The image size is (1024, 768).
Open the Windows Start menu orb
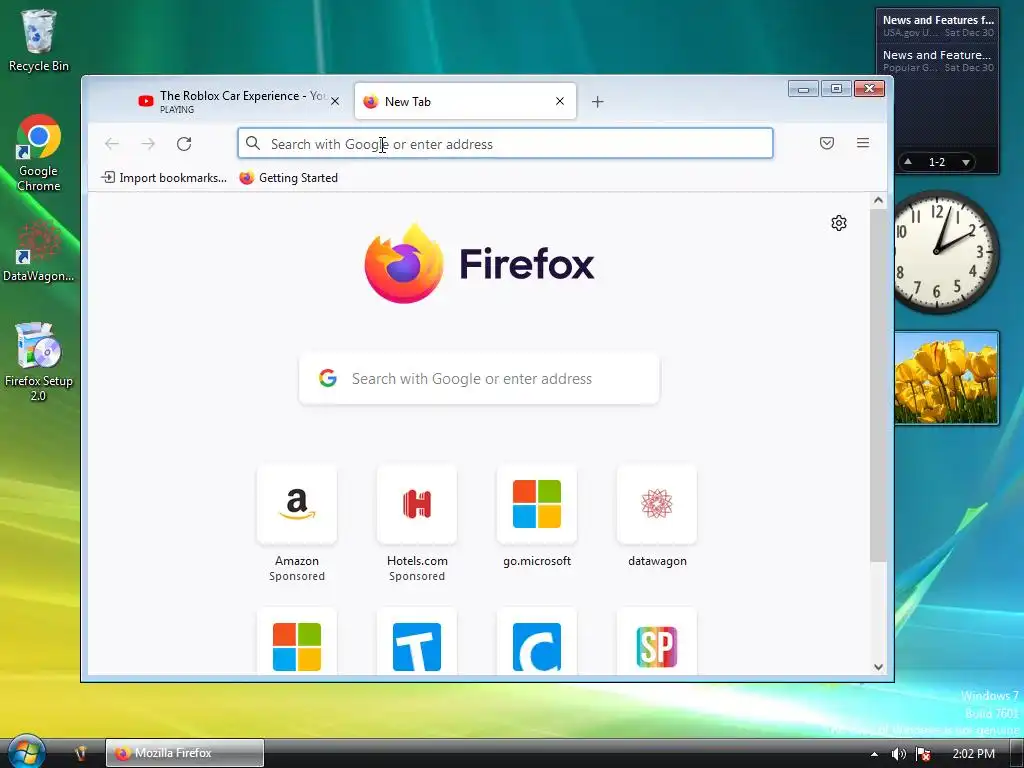26,752
